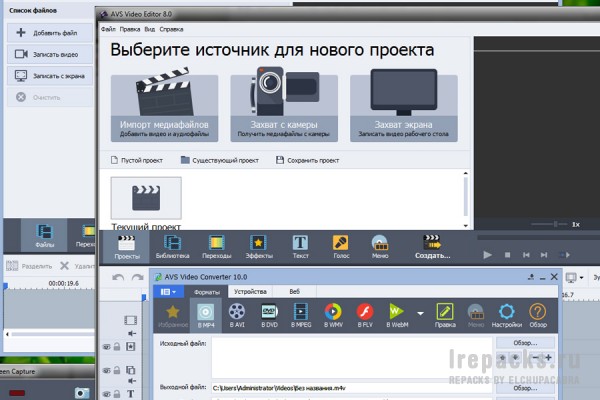
Task: Click Сохранить проект link
Action: pos(307,160)
